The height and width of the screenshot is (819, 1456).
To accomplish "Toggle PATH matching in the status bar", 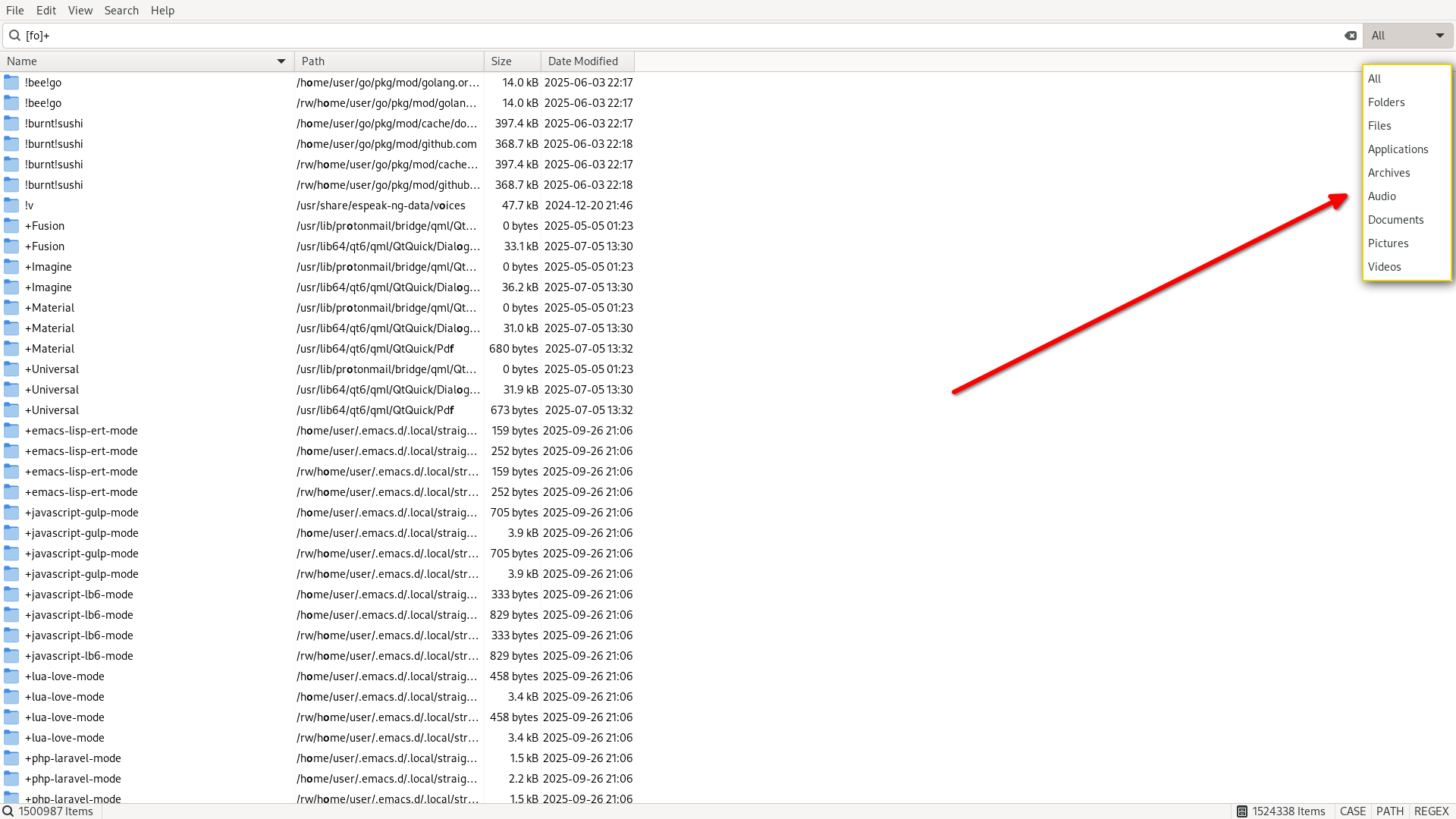I will click(x=1390, y=811).
